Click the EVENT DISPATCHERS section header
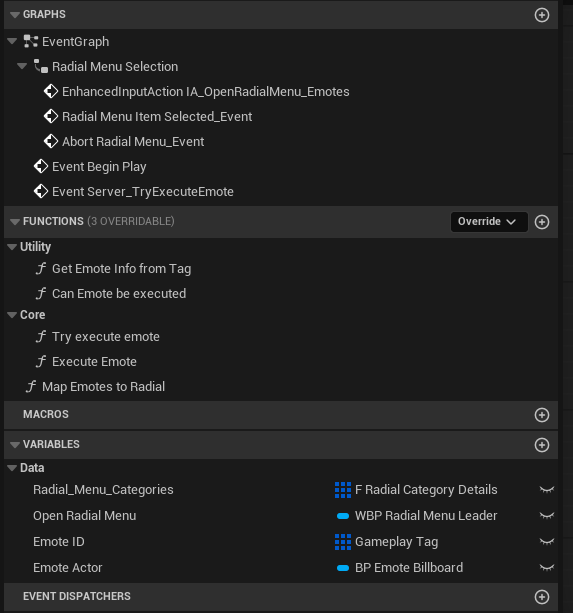The width and height of the screenshot is (573, 613). [281, 597]
